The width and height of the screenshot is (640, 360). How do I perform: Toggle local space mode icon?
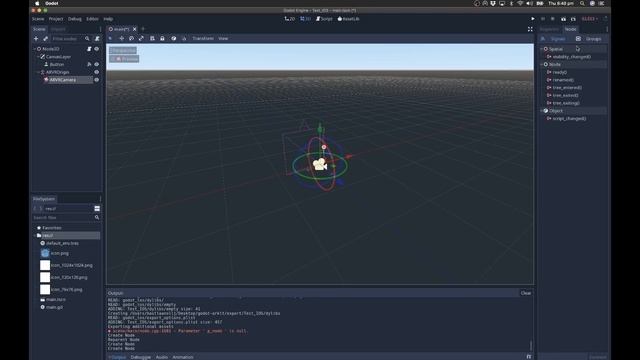(174, 38)
